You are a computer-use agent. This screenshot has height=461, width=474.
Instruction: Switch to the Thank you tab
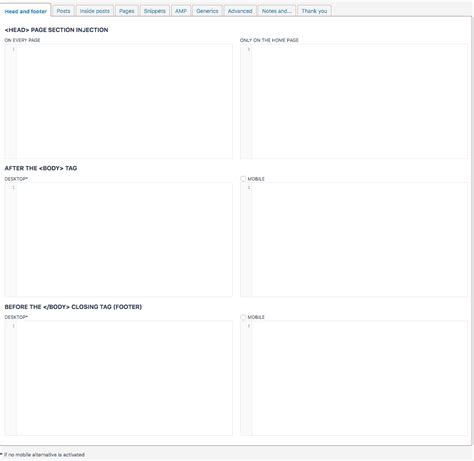pyautogui.click(x=314, y=11)
